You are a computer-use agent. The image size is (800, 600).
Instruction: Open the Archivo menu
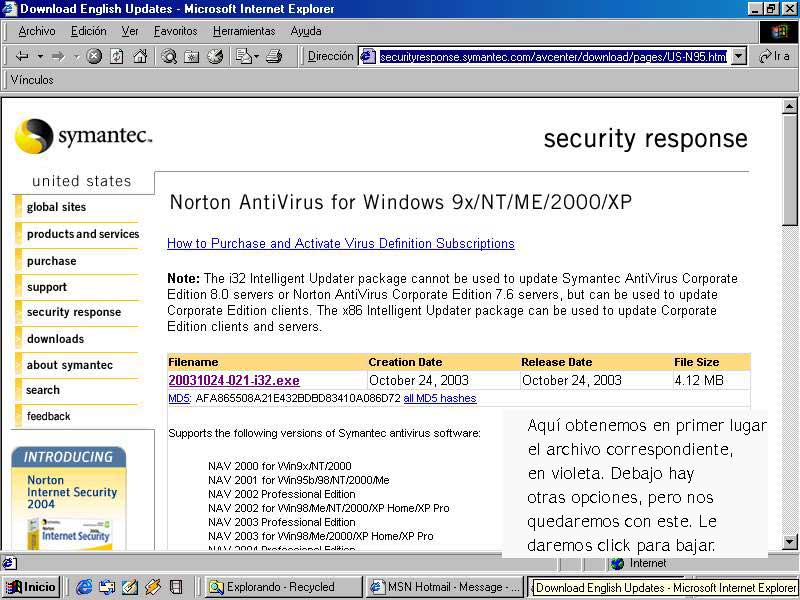click(x=37, y=31)
